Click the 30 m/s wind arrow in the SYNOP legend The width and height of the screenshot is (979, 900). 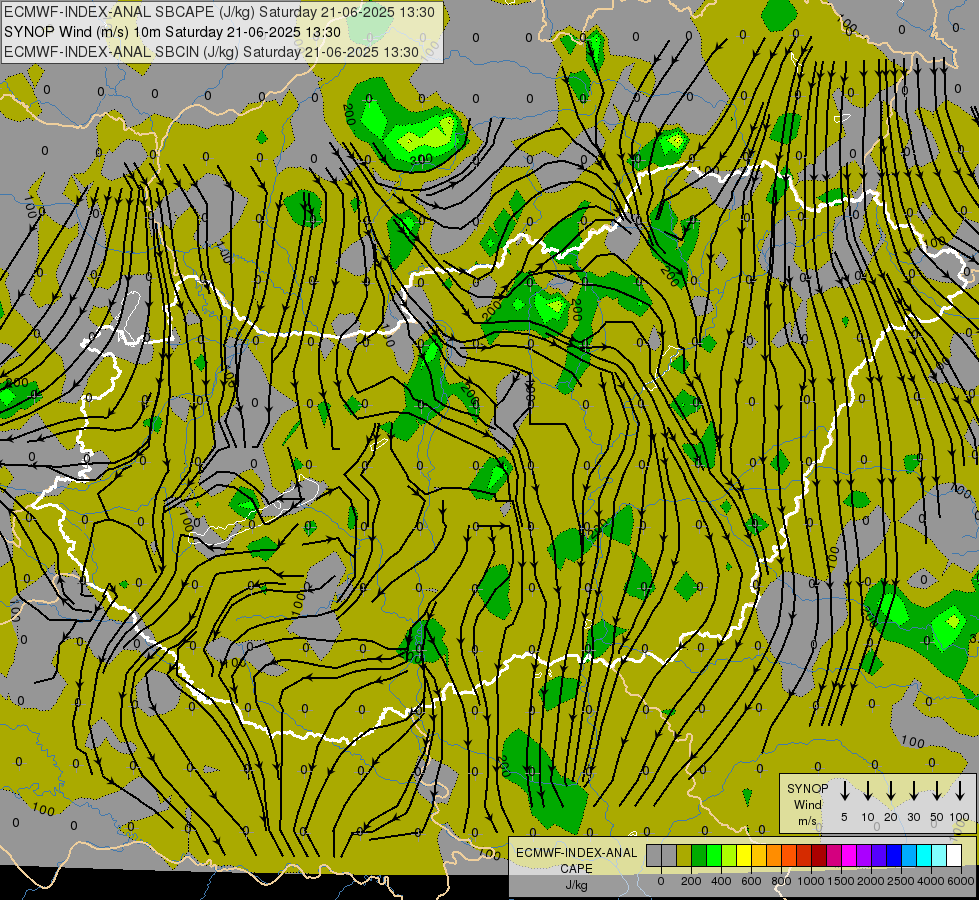tap(913, 791)
